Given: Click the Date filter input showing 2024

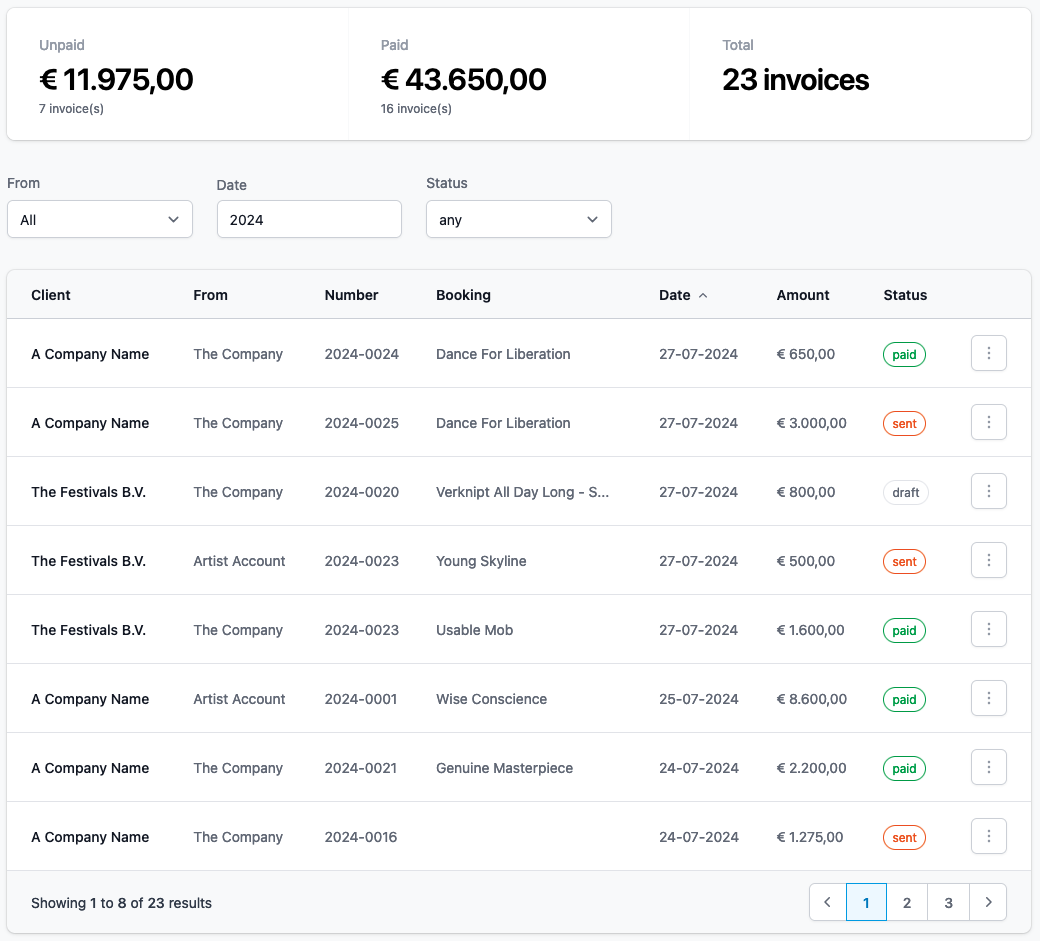Looking at the screenshot, I should (309, 219).
